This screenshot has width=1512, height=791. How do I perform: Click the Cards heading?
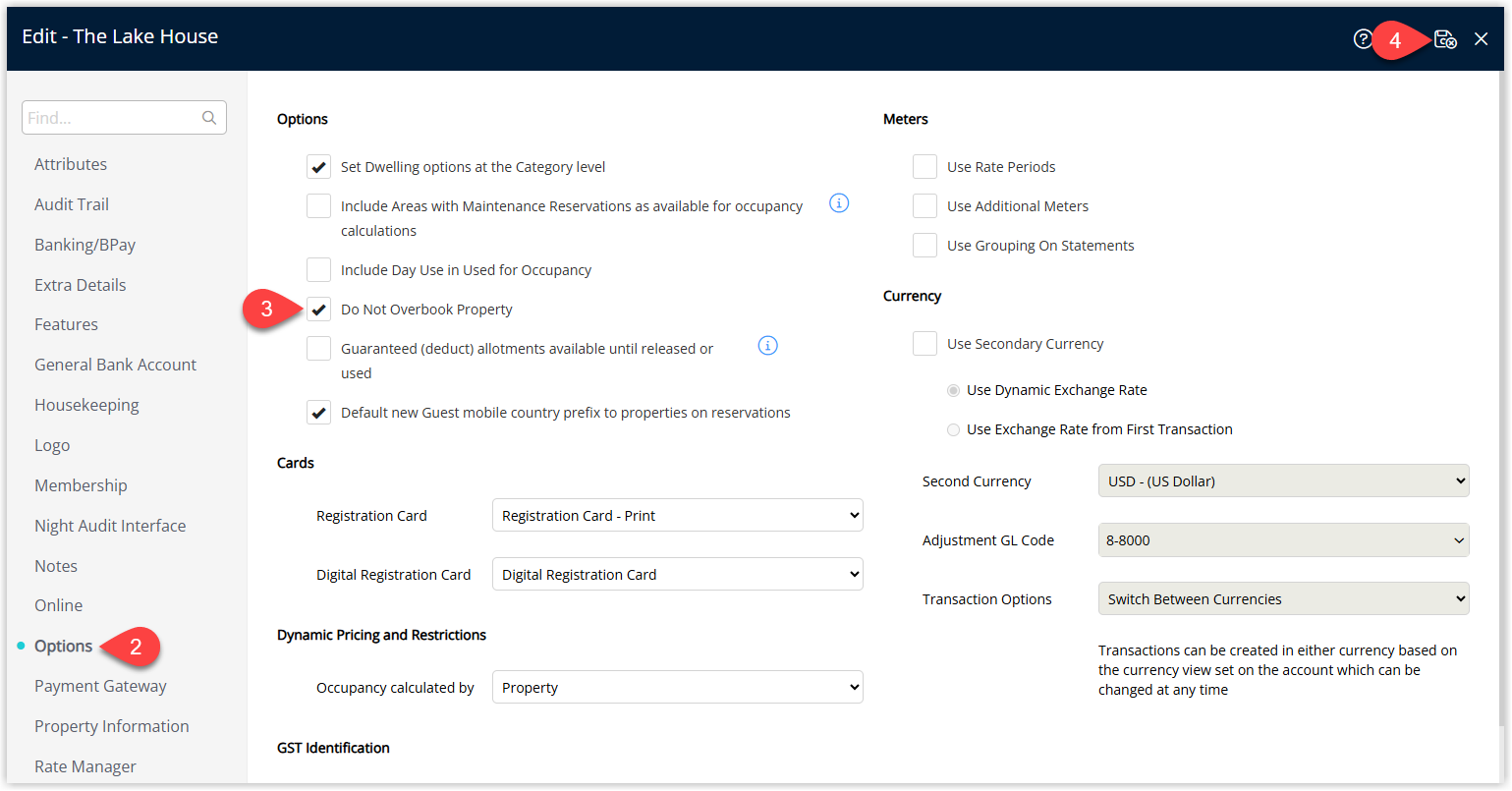296,463
